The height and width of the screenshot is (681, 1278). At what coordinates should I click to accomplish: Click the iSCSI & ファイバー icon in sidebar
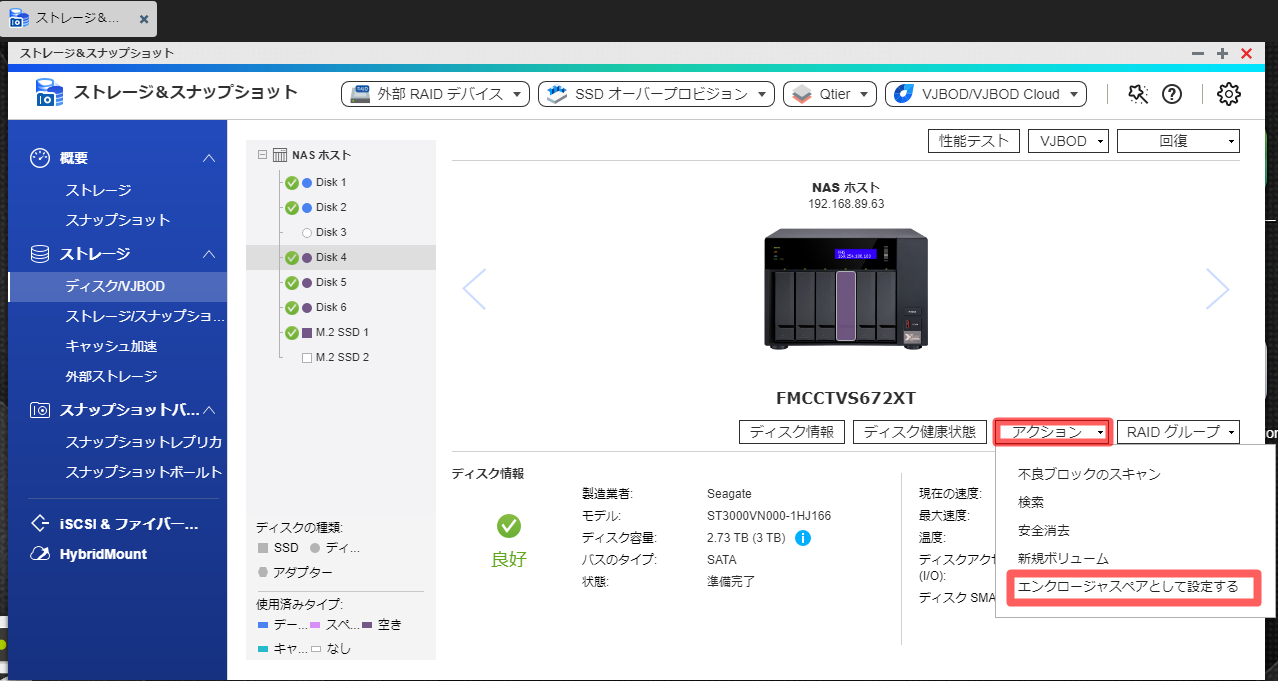(40, 523)
